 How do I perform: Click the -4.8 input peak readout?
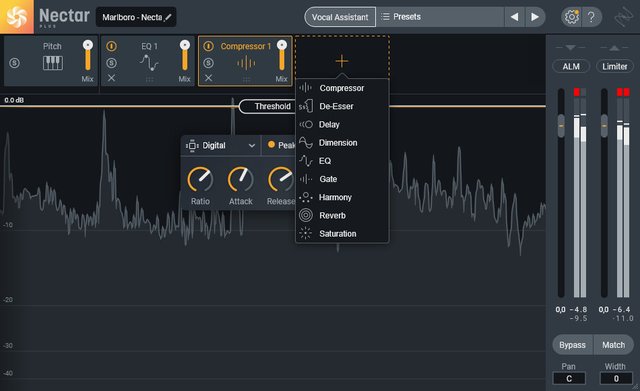point(578,309)
